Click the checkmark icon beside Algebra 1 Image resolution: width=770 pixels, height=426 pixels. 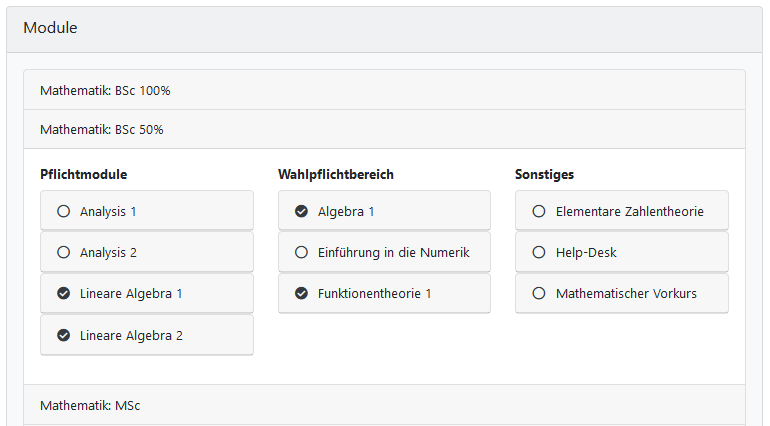302,211
